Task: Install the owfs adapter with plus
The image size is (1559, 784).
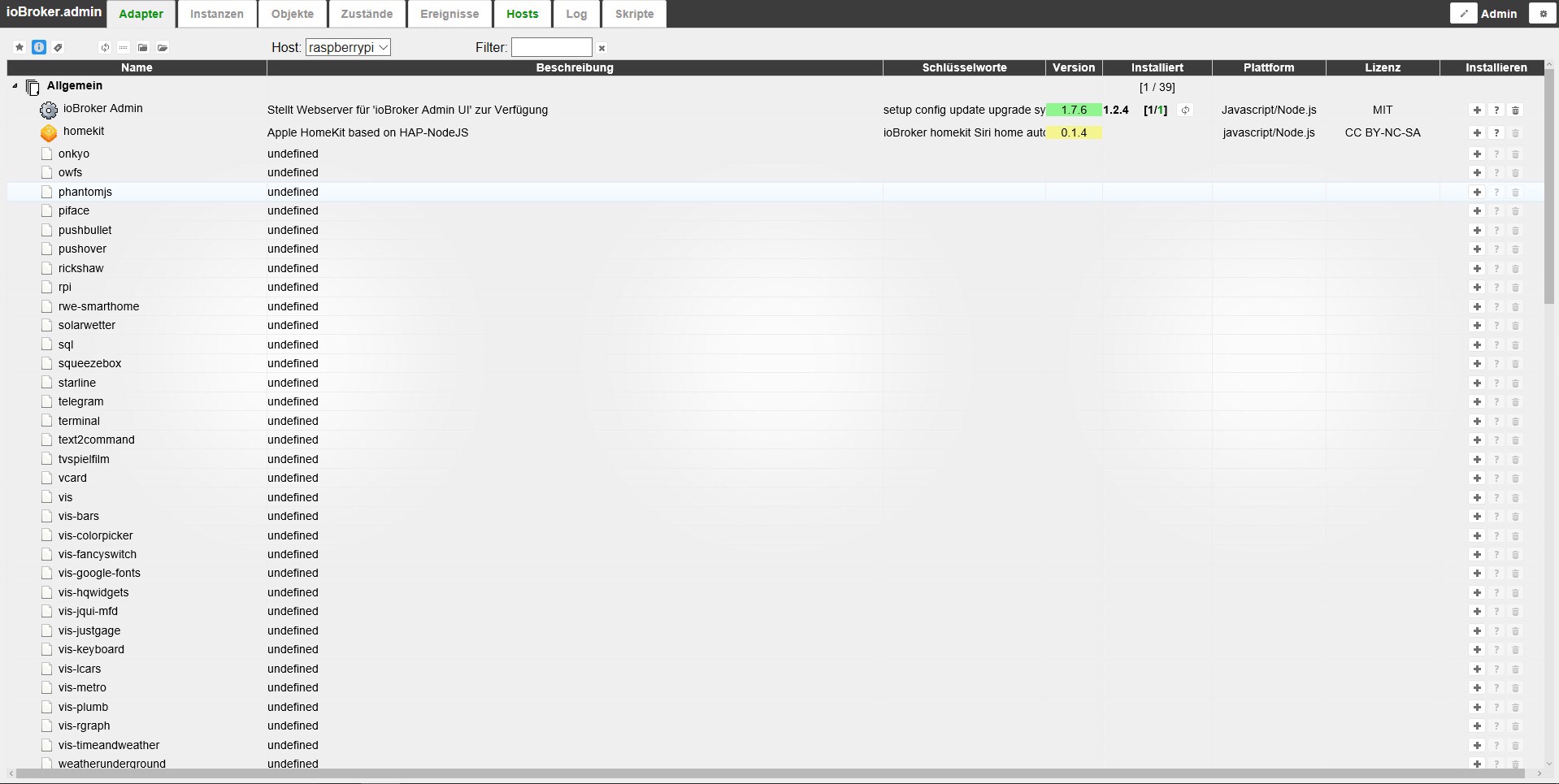Action: click(x=1477, y=172)
